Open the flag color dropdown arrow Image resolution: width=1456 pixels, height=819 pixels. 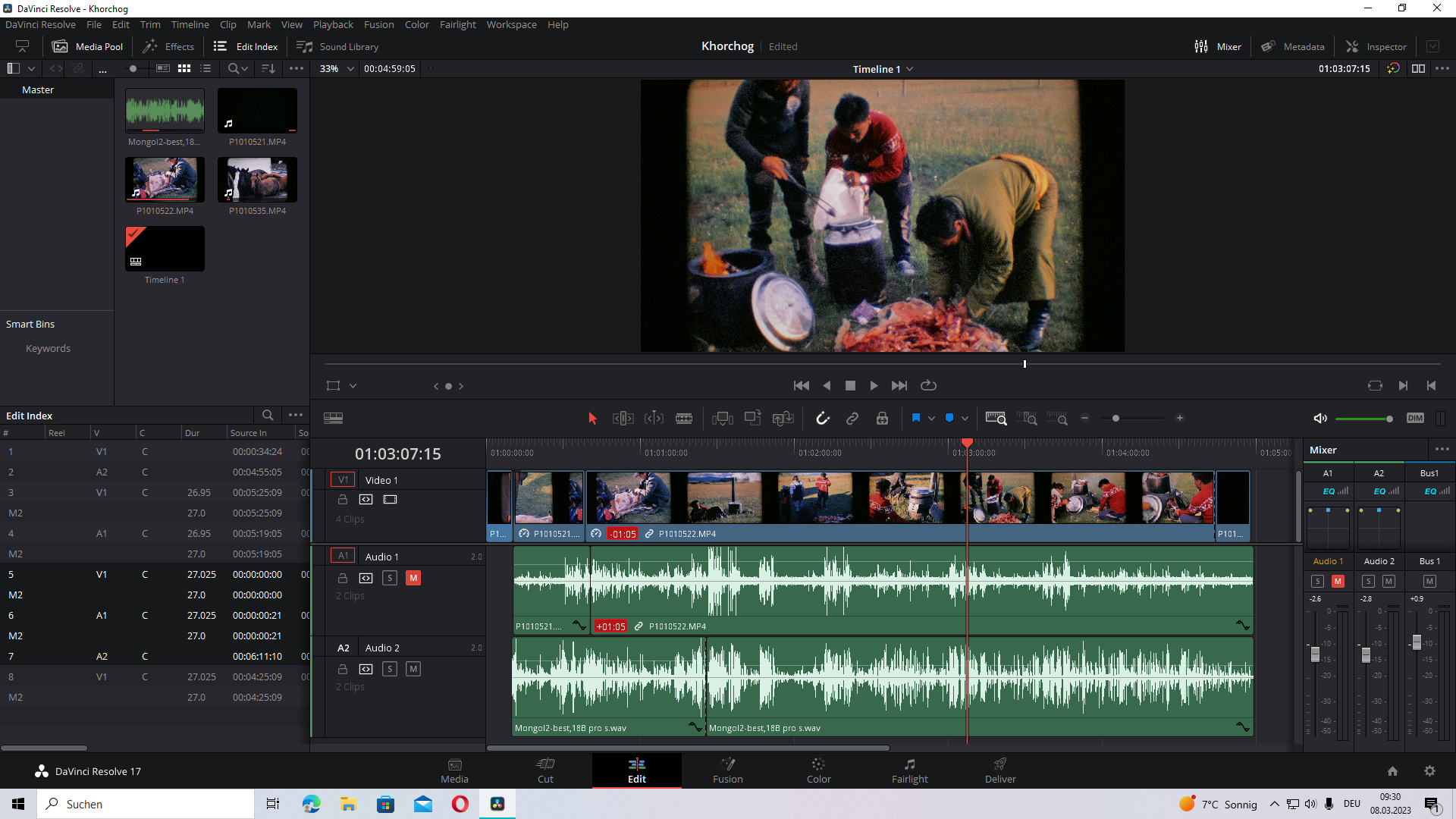pyautogui.click(x=931, y=419)
